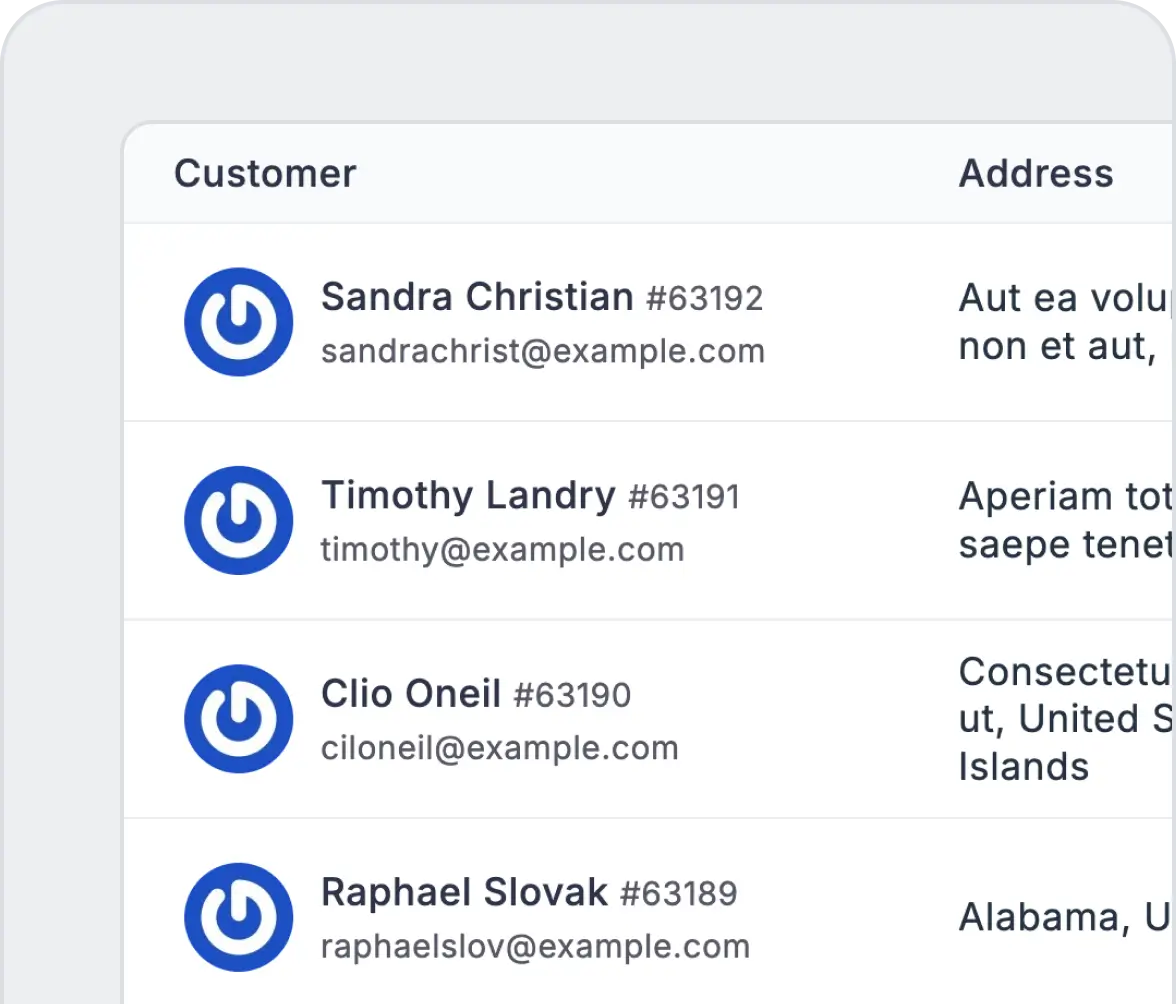
Task: Click Clio Oneil's avatar icon
Action: pyautogui.click(x=238, y=718)
